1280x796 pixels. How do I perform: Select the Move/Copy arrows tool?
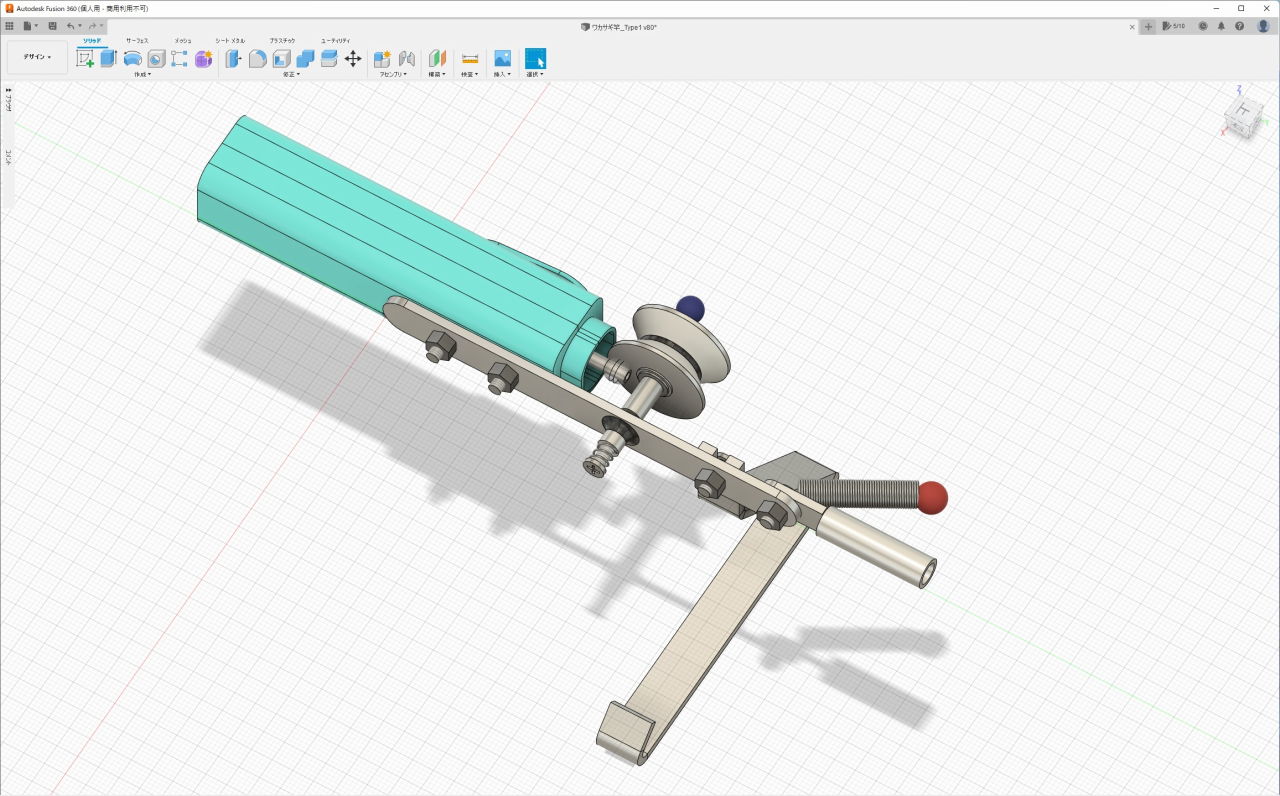[x=353, y=59]
